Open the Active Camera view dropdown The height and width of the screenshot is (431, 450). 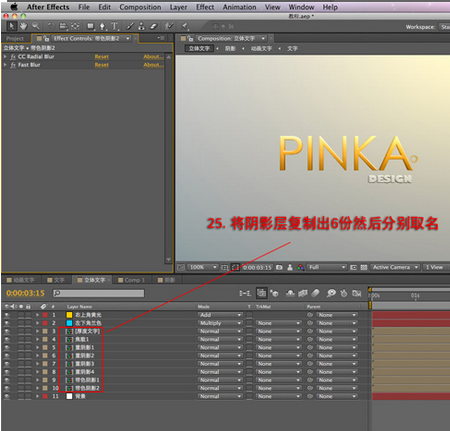[395, 267]
